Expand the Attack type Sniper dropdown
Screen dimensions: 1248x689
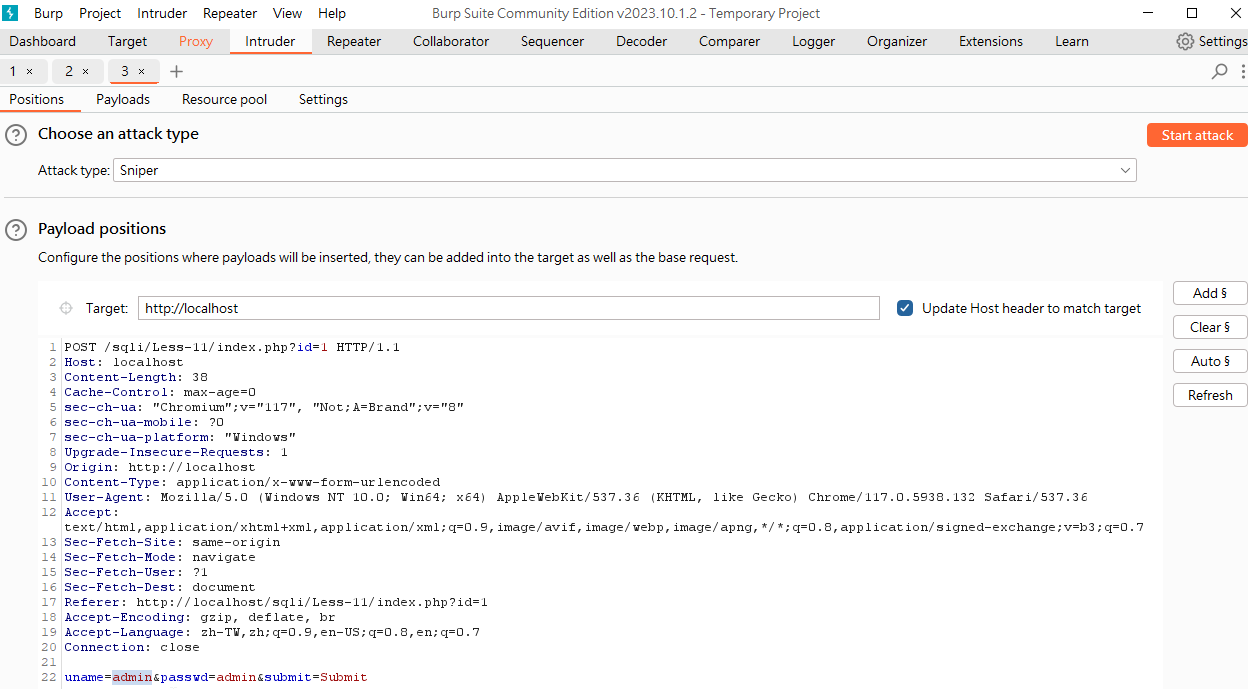[x=625, y=170]
